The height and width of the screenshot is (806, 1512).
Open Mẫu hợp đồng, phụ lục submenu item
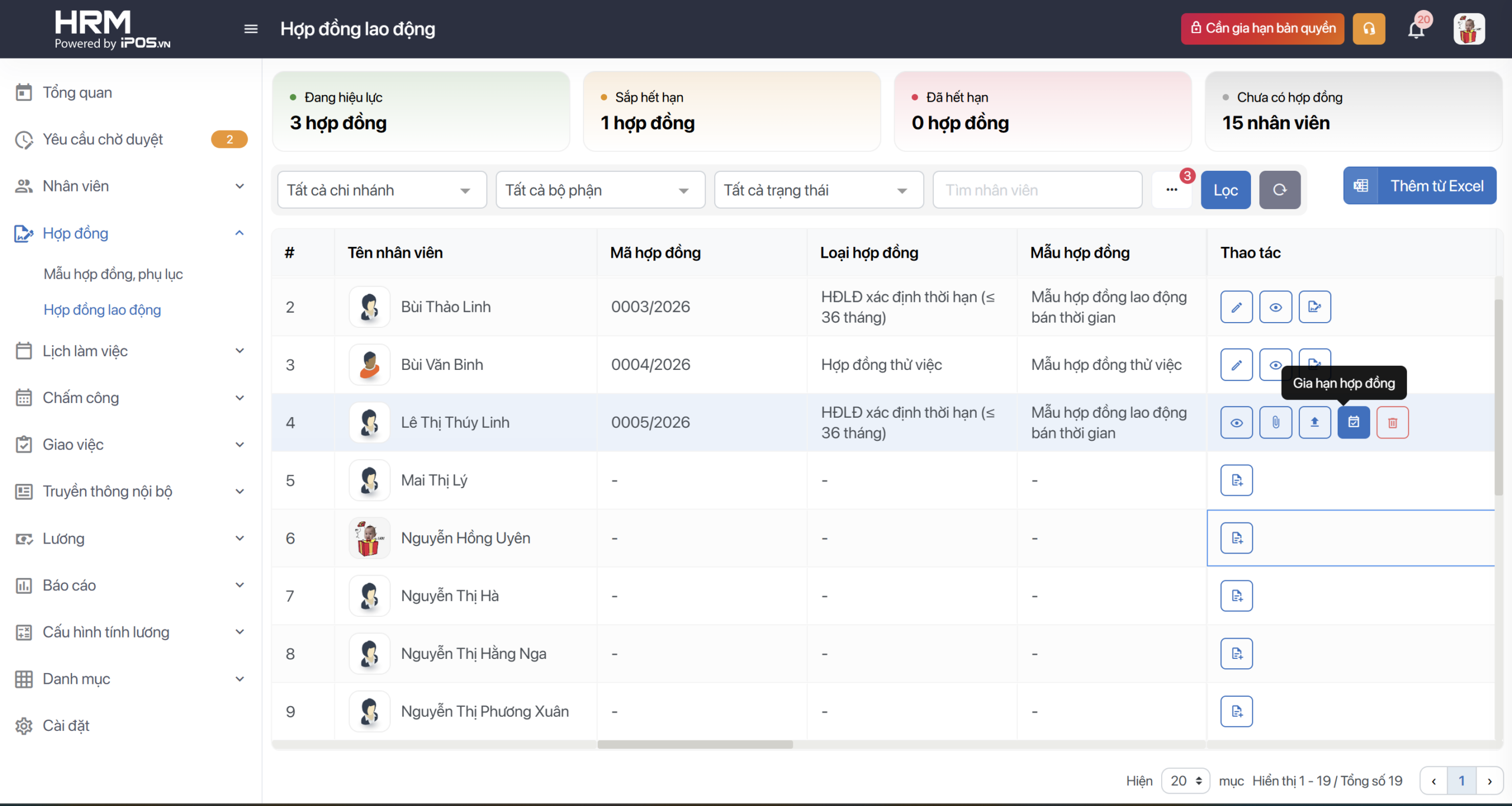(113, 274)
